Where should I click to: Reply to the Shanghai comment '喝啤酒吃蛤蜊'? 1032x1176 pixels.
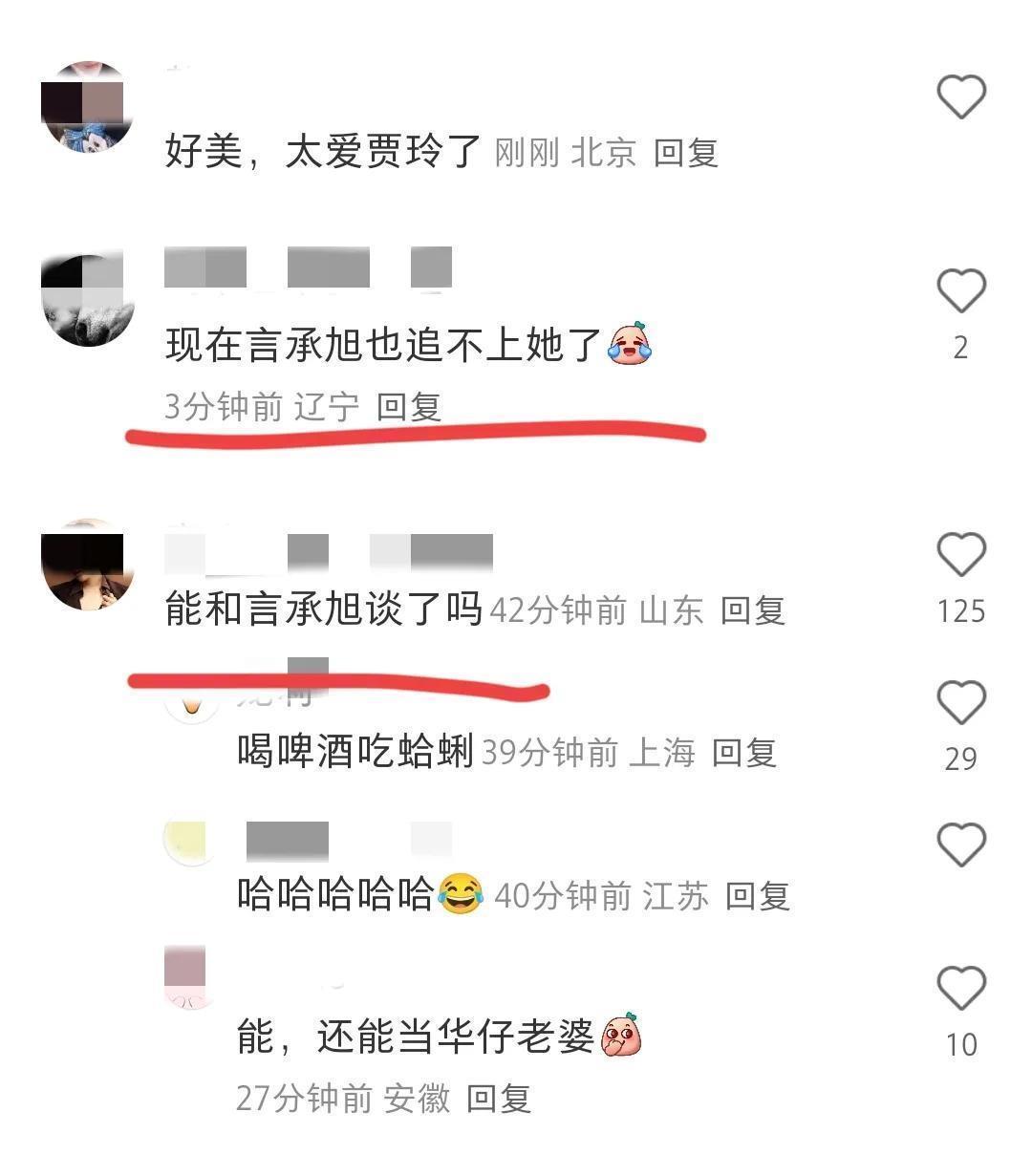pyautogui.click(x=744, y=753)
